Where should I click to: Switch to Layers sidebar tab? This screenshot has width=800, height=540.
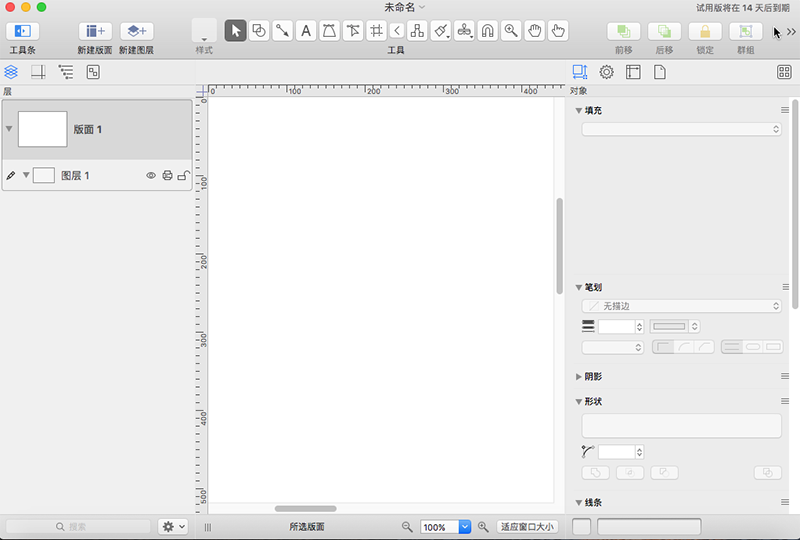click(11, 72)
